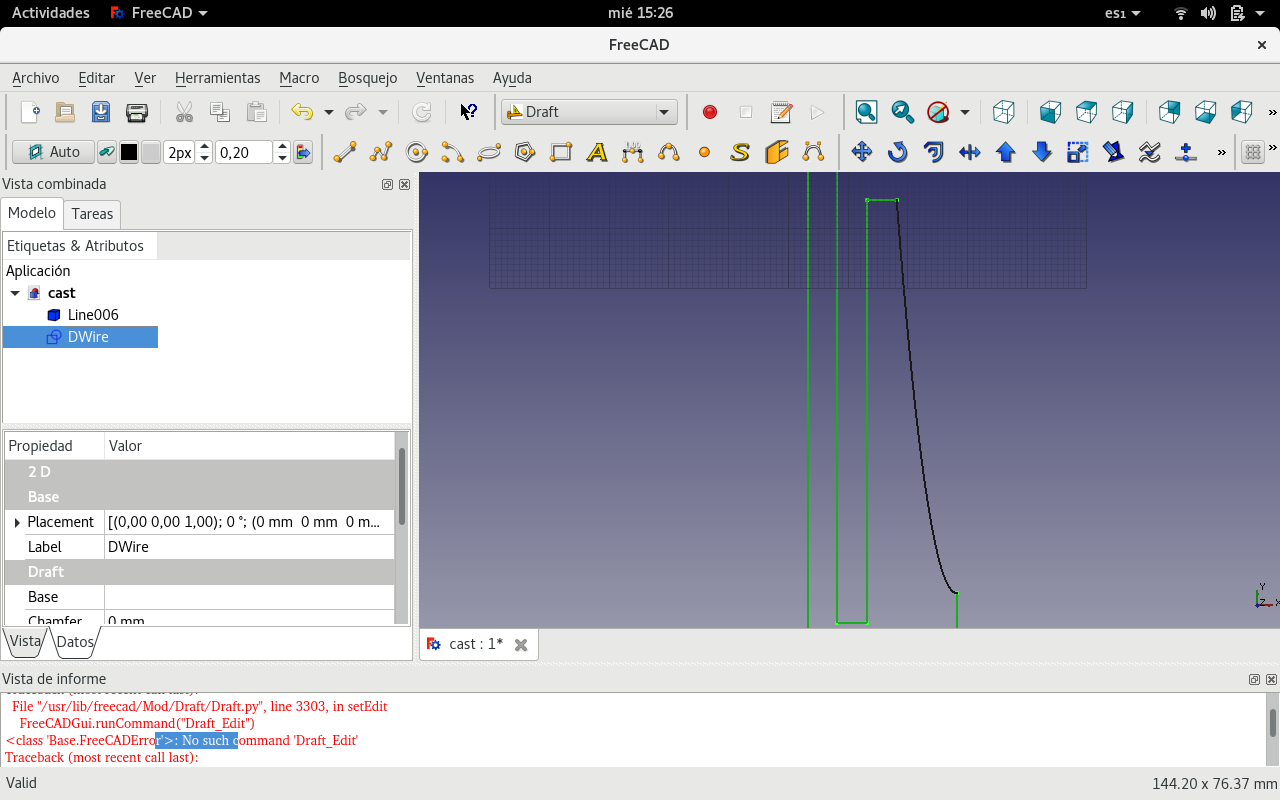The width and height of the screenshot is (1280, 800).
Task: Open the FreeCAD application menu in top bar
Action: coord(159,13)
